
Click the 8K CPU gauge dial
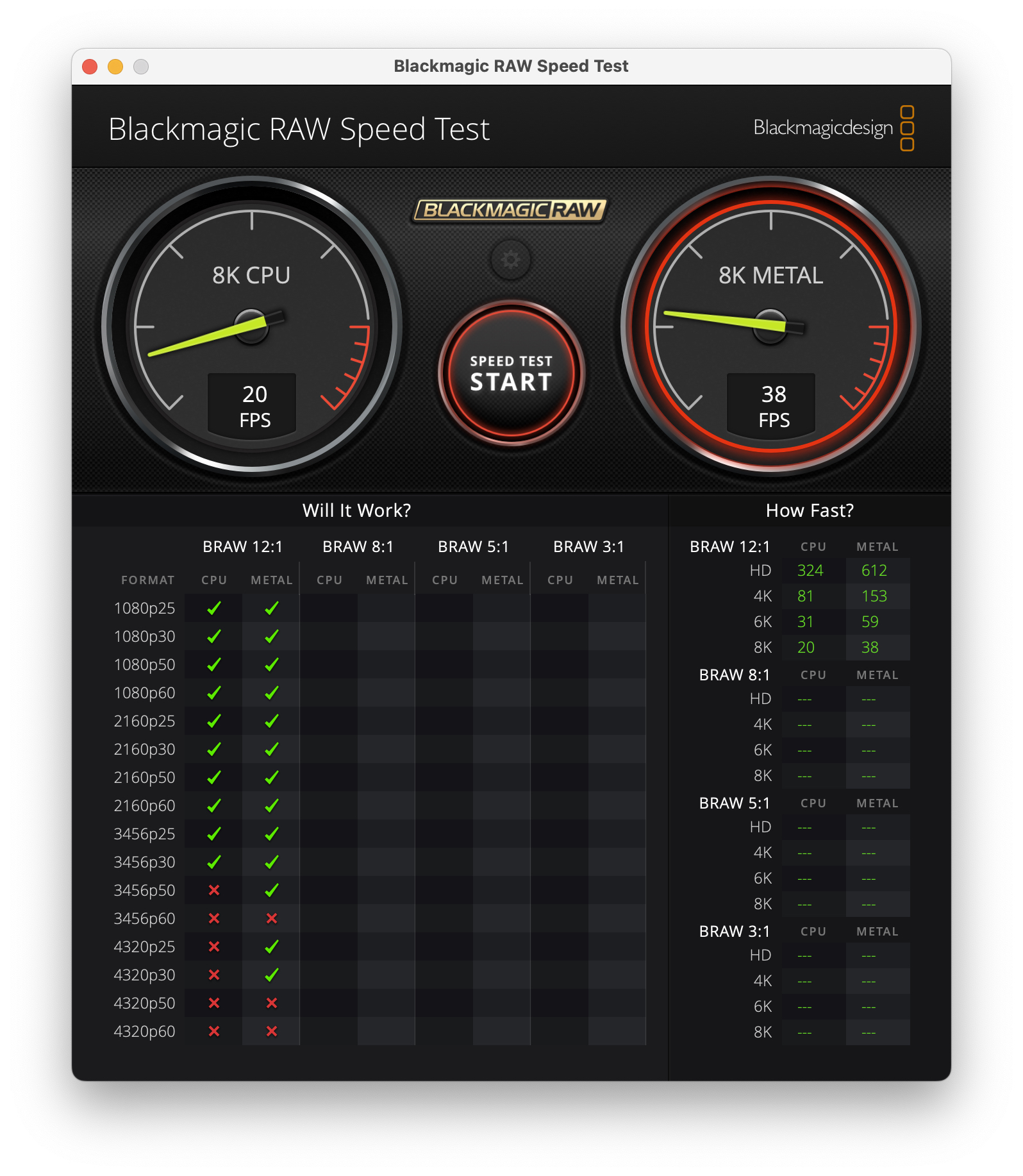[x=252, y=326]
